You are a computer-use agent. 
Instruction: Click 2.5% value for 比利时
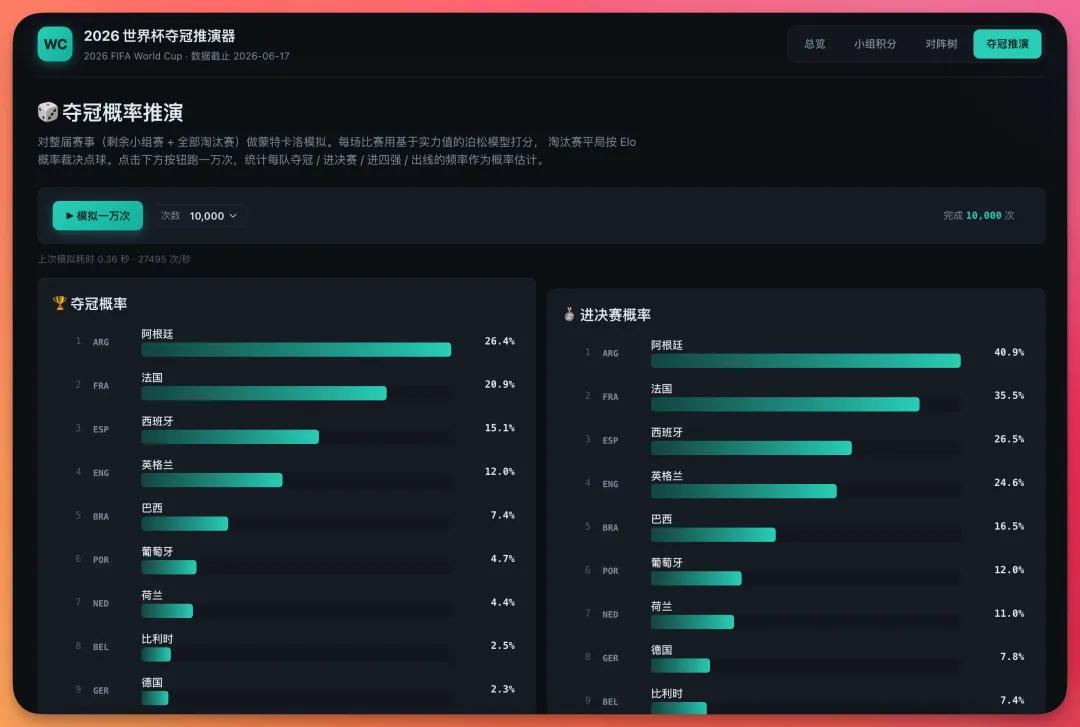point(502,646)
